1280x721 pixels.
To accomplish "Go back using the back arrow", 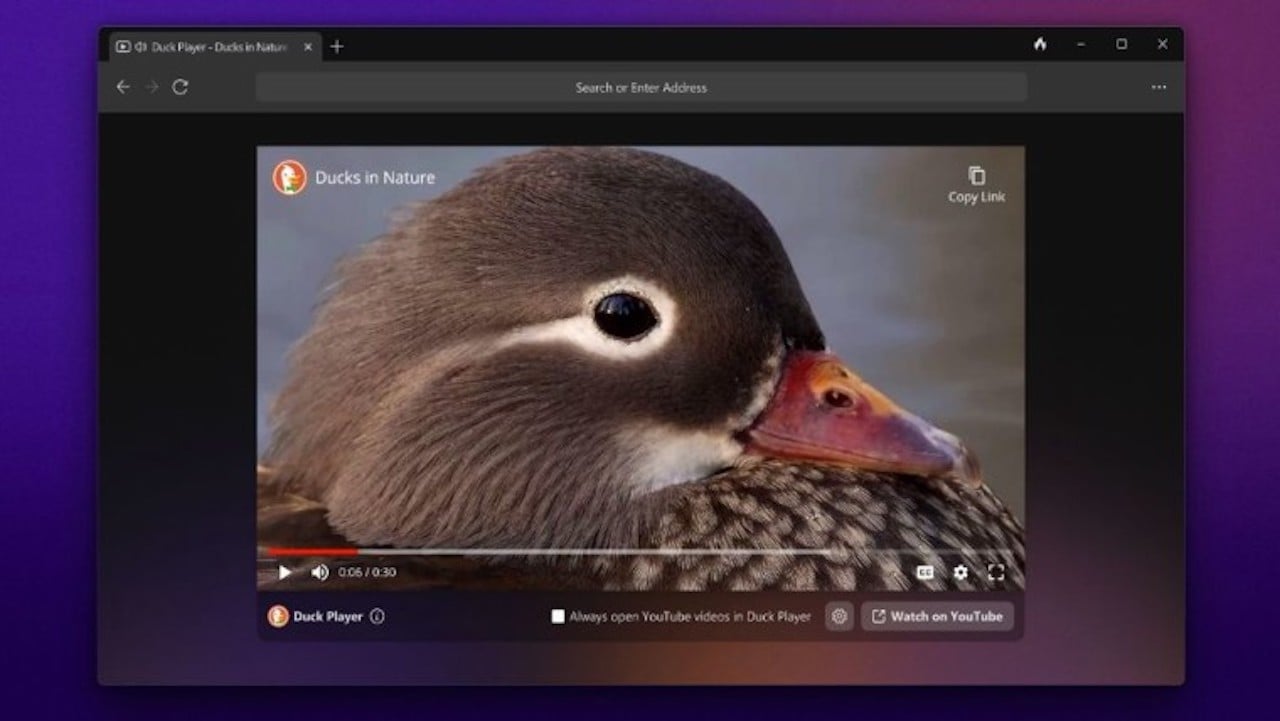I will (123, 87).
